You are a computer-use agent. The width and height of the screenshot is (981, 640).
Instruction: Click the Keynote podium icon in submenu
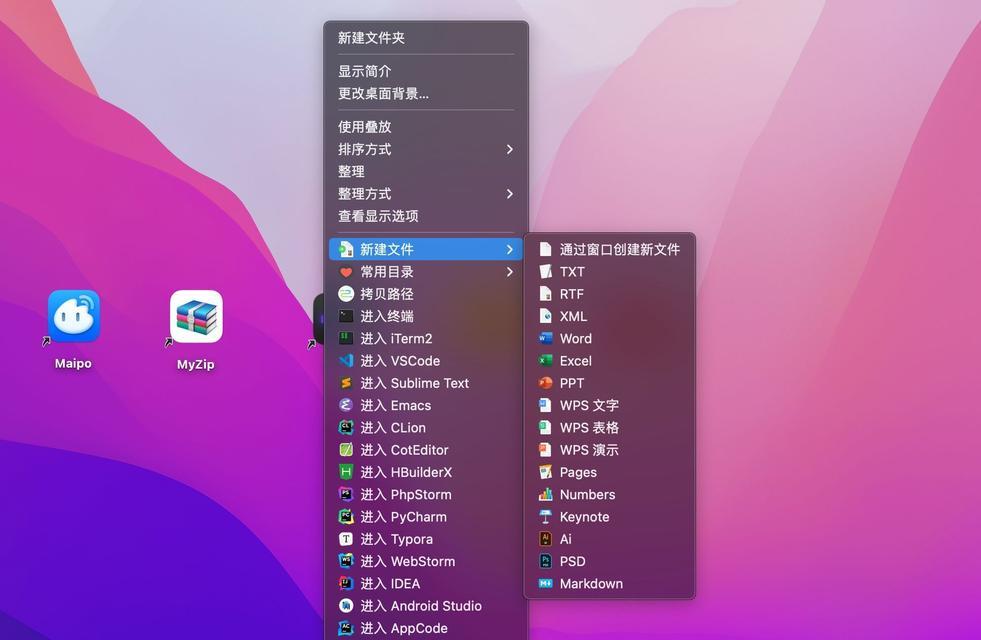coord(546,517)
